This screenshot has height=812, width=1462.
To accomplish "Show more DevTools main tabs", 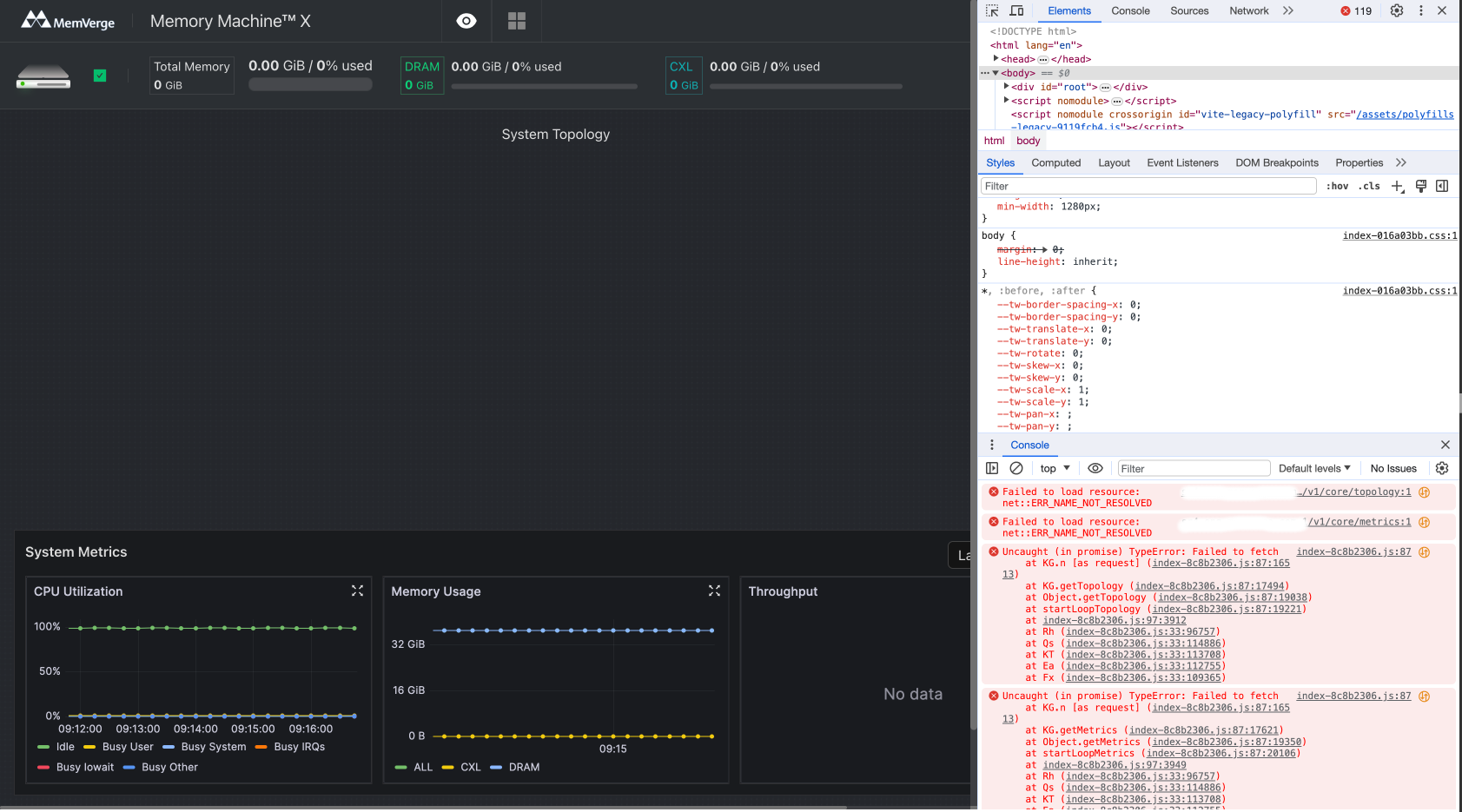I will 1288,10.
